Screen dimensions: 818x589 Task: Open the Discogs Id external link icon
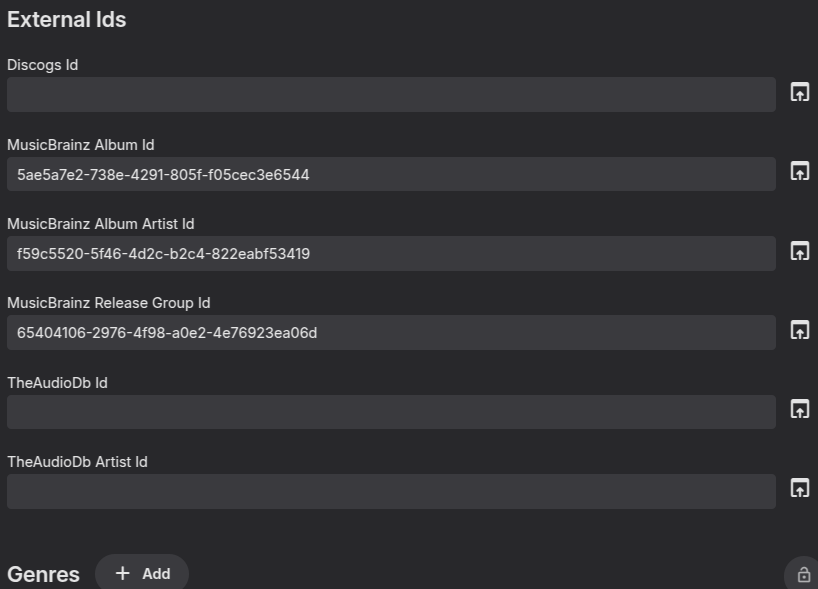[799, 93]
